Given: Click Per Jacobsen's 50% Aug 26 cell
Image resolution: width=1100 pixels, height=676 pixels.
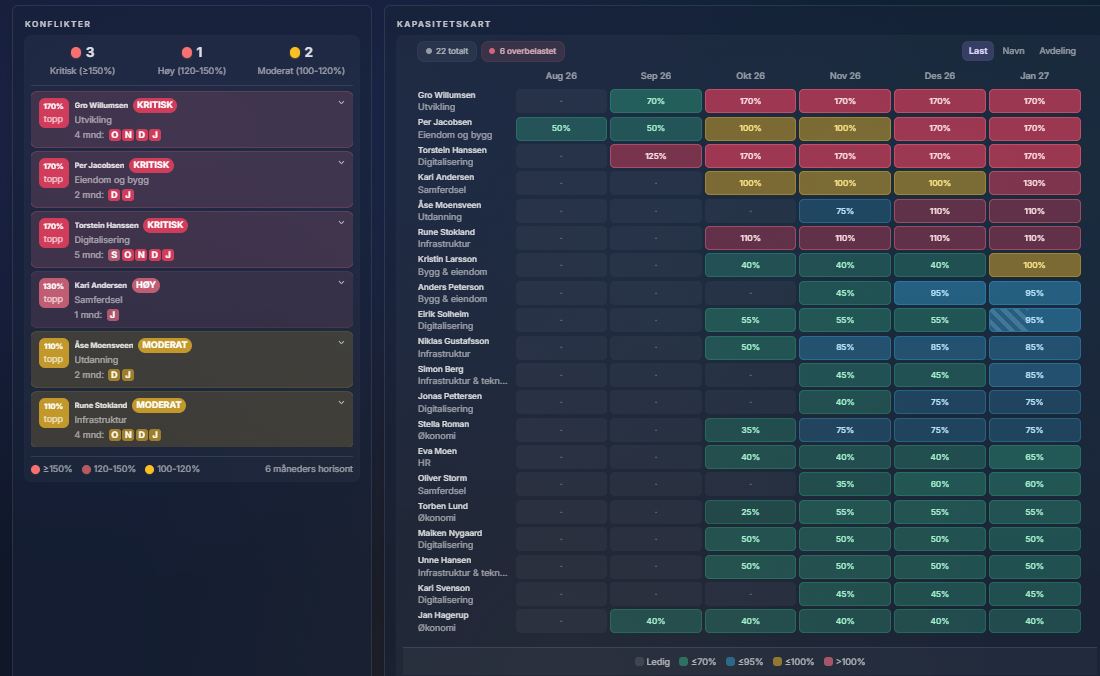Looking at the screenshot, I should click(561, 128).
